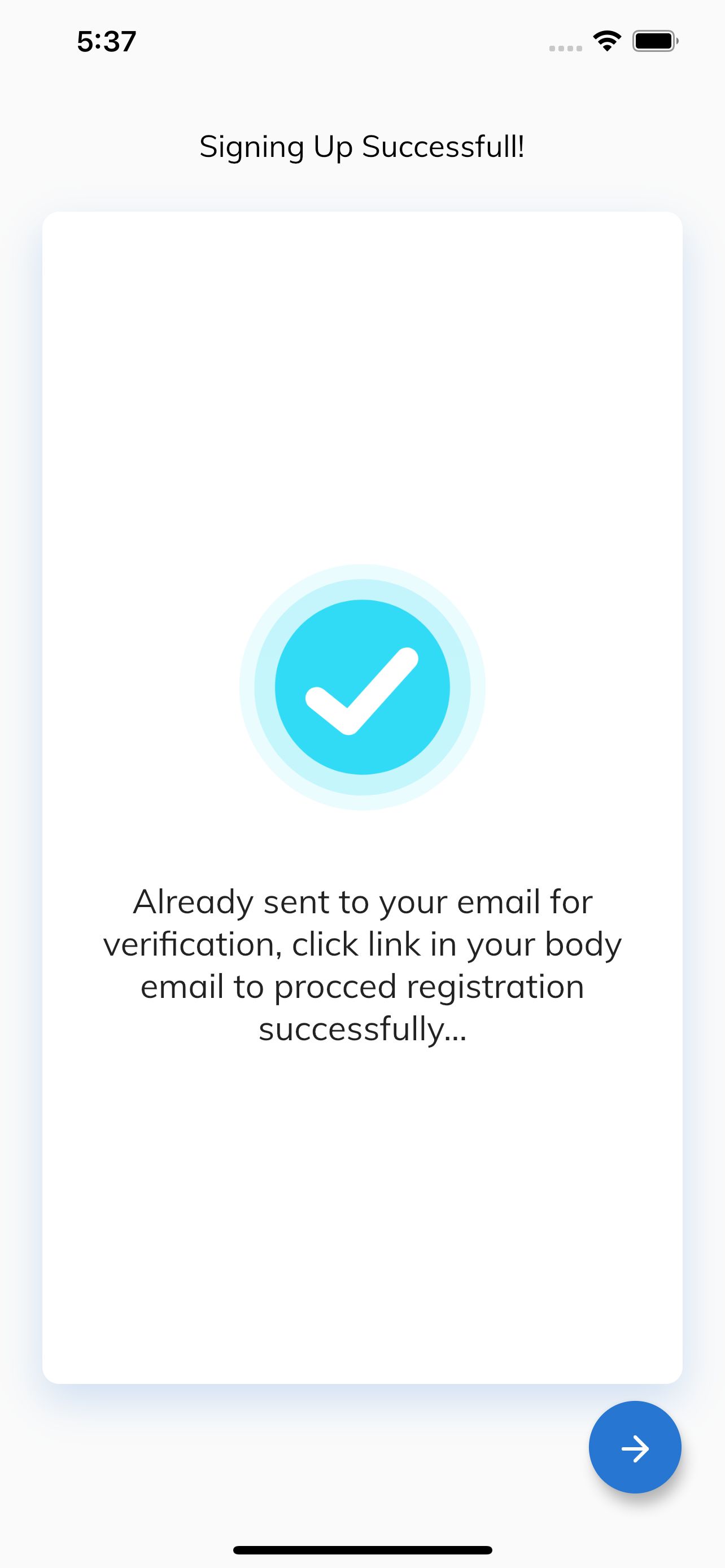725x1568 pixels.
Task: Click the word "Successfull!" in the heading
Action: [x=443, y=147]
